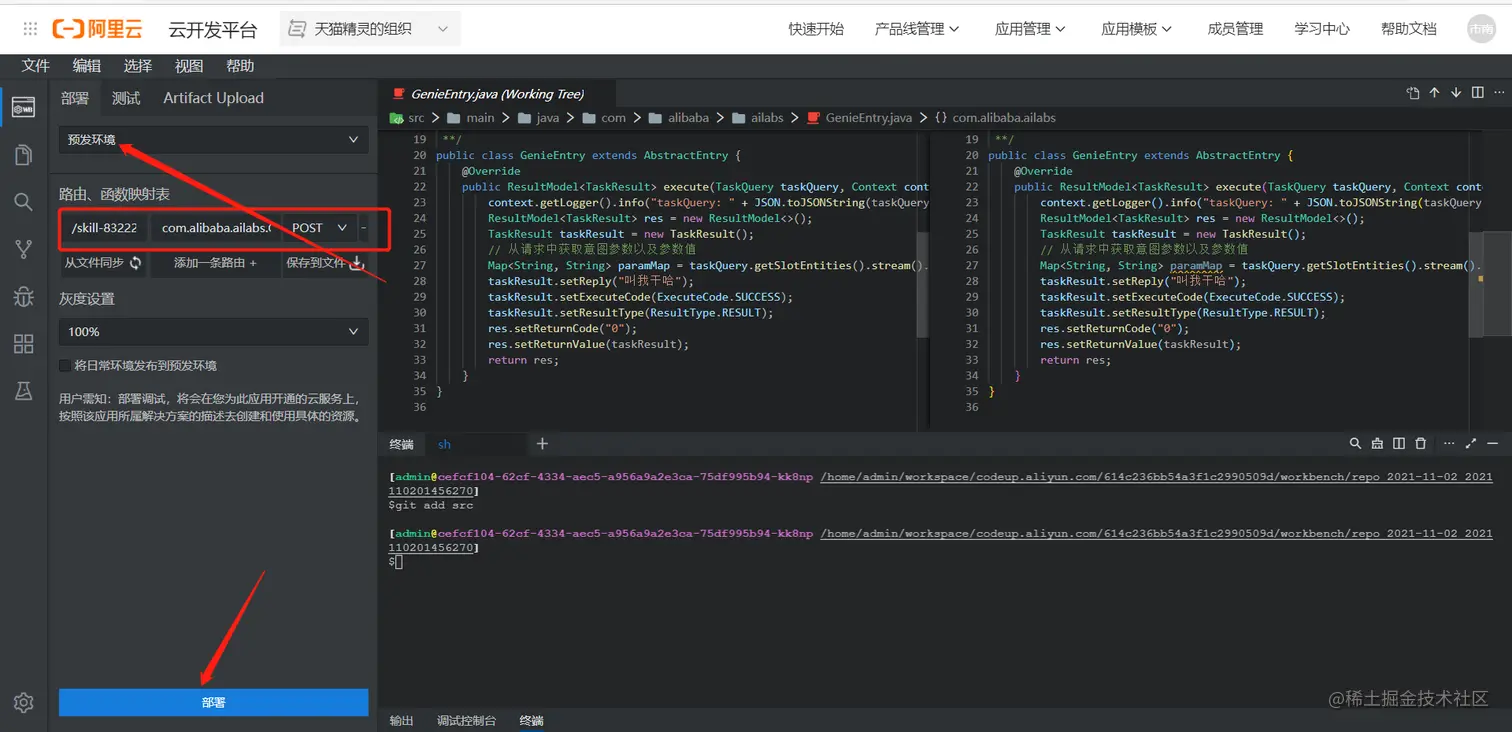This screenshot has width=1512, height=732.
Task: Open the test flask sidebar icon
Action: click(x=23, y=391)
